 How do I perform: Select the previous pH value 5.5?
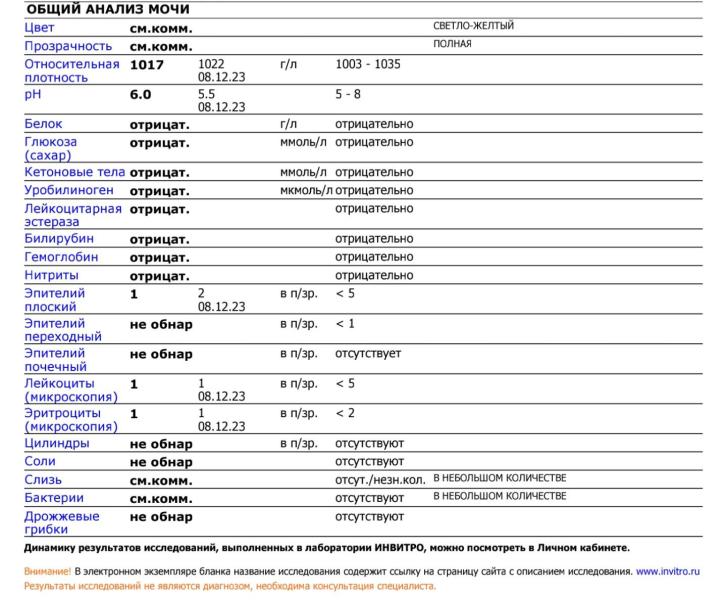click(206, 94)
